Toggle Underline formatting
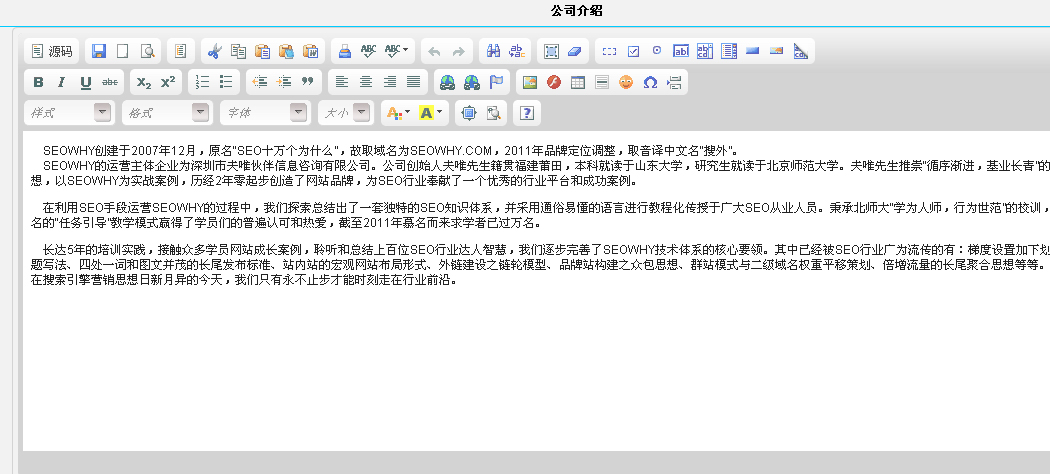1050x474 pixels. pos(86,82)
